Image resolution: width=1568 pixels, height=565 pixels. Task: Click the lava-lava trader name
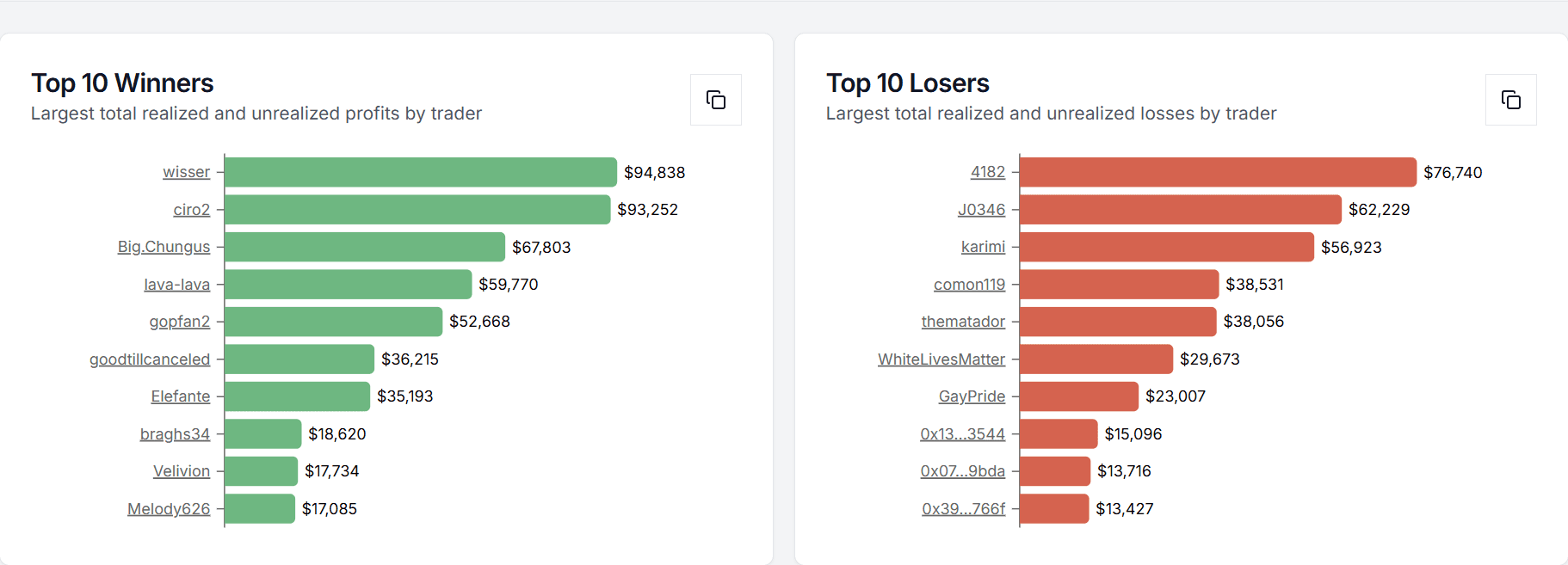(176, 285)
